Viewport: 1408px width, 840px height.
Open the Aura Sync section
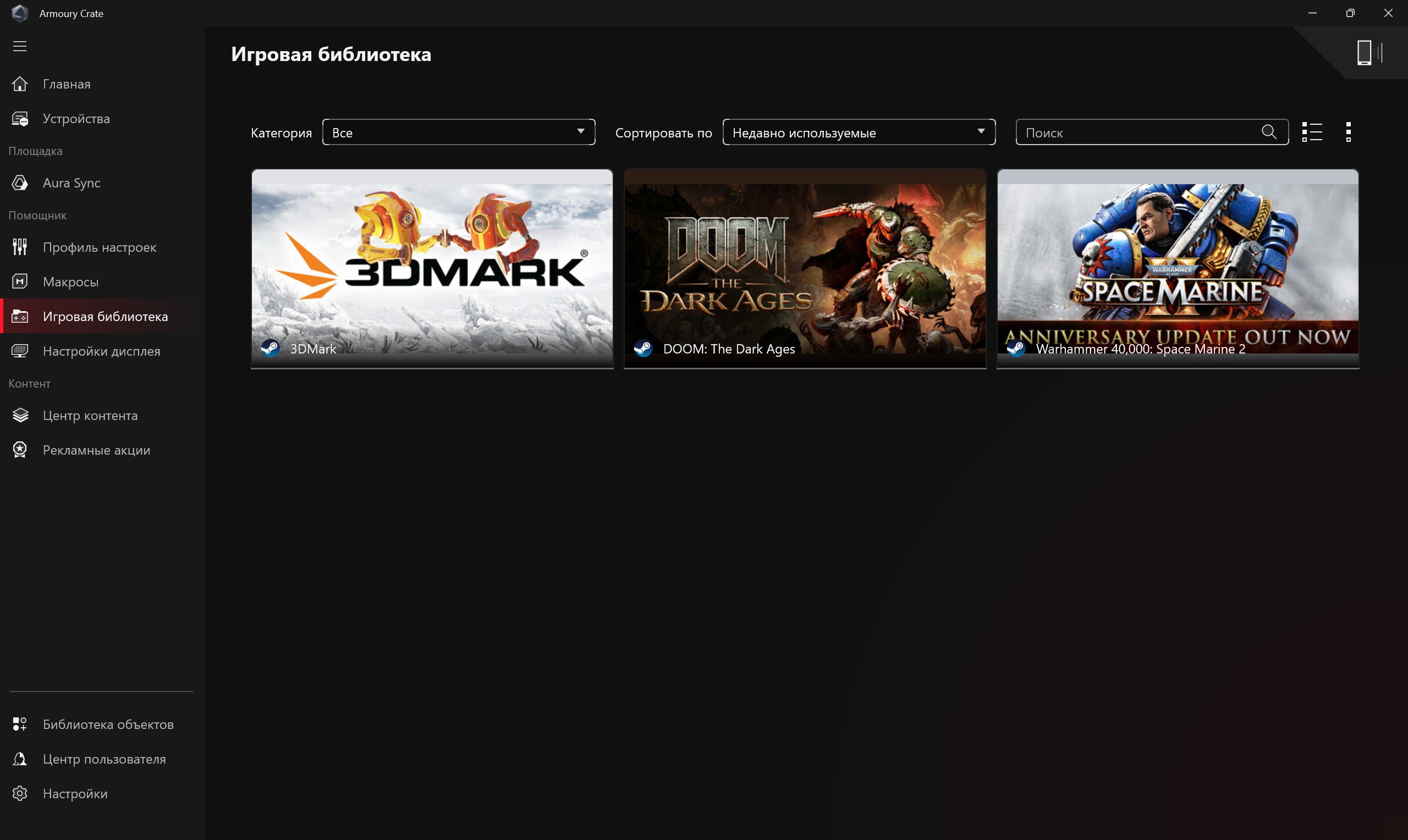tap(102, 183)
